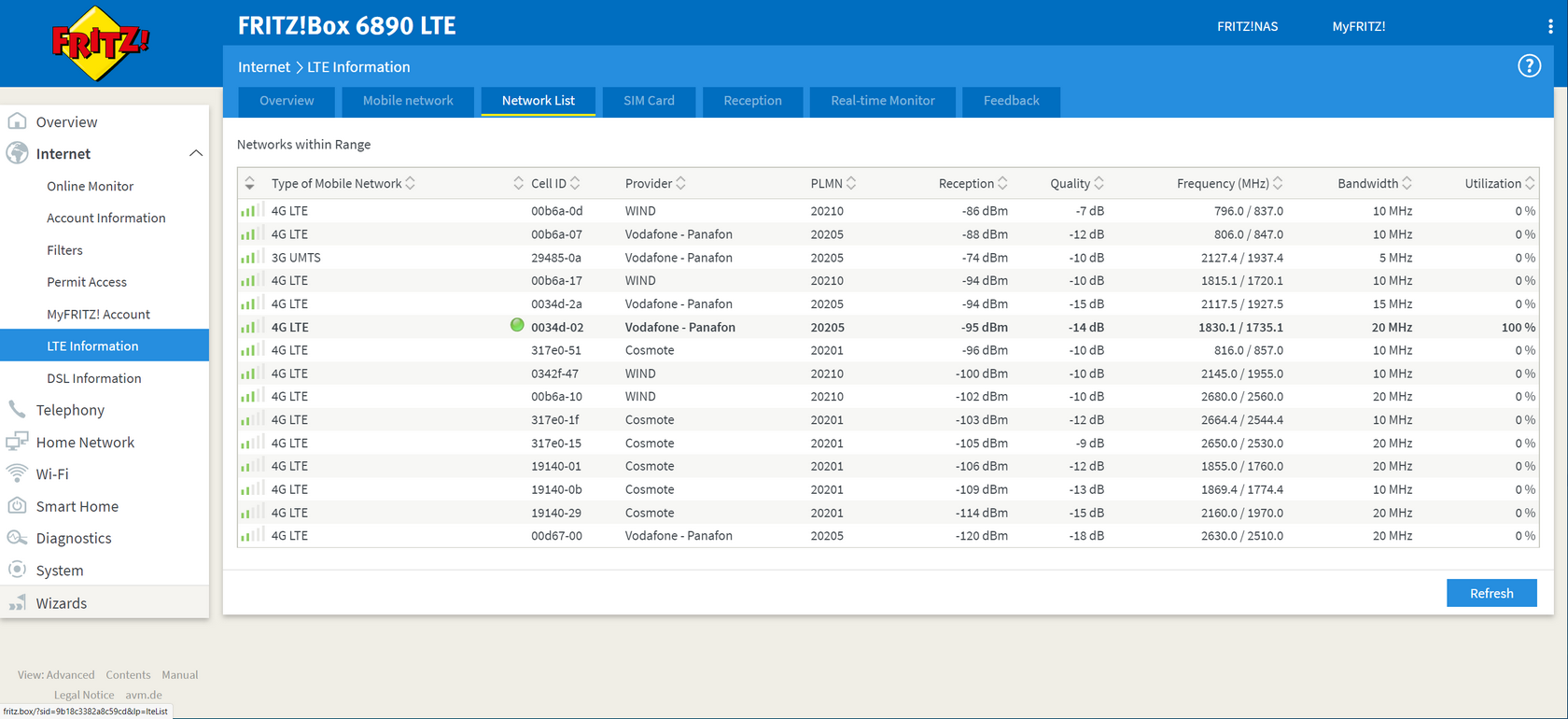Open FRITZ!NAS link in header
The width and height of the screenshot is (1568, 719).
coord(1247,26)
